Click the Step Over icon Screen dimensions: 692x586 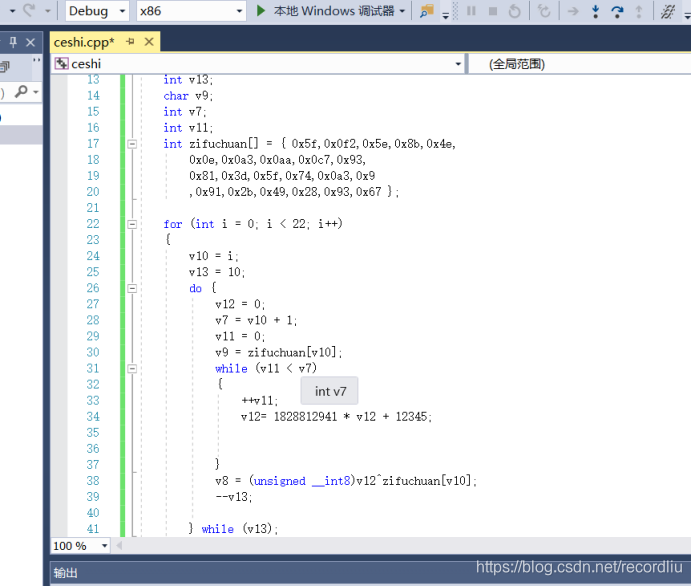[x=617, y=11]
